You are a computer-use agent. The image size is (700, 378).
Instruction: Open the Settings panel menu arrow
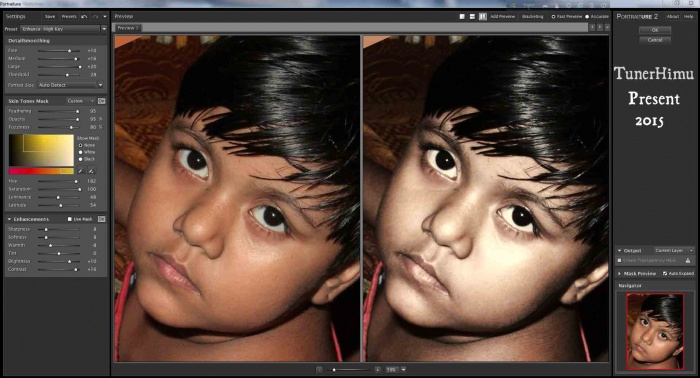click(x=105, y=17)
